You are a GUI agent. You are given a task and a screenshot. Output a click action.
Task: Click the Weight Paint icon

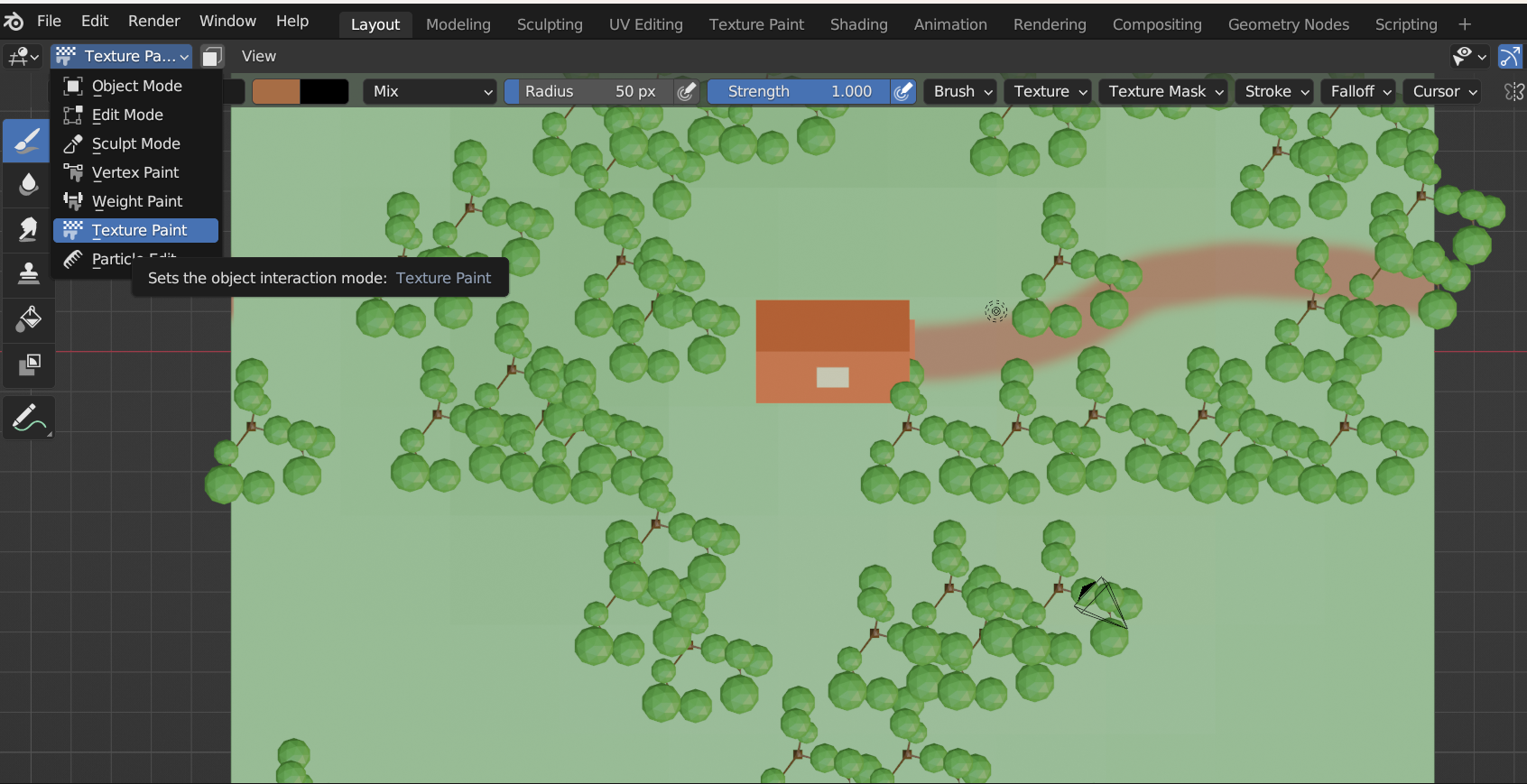(x=73, y=201)
